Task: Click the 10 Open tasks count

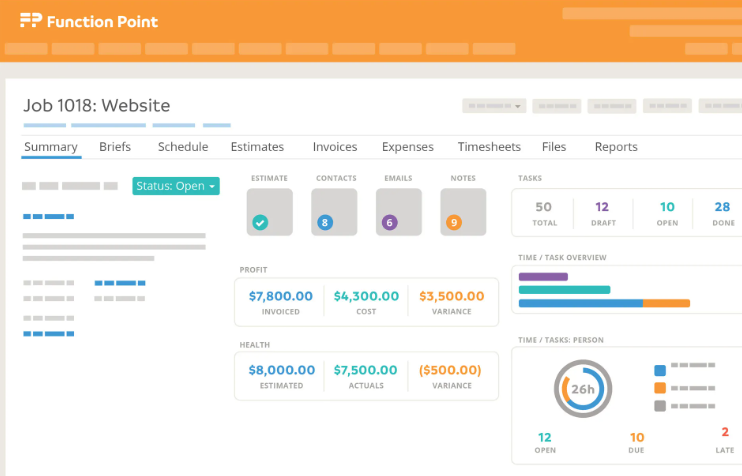Action: (667, 207)
